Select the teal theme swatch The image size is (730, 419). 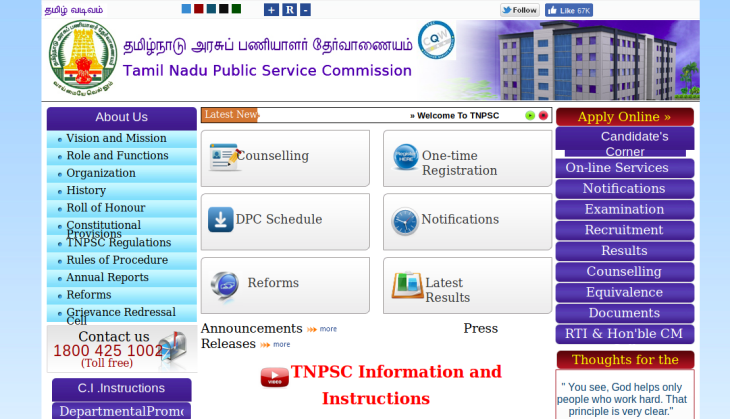pos(211,9)
